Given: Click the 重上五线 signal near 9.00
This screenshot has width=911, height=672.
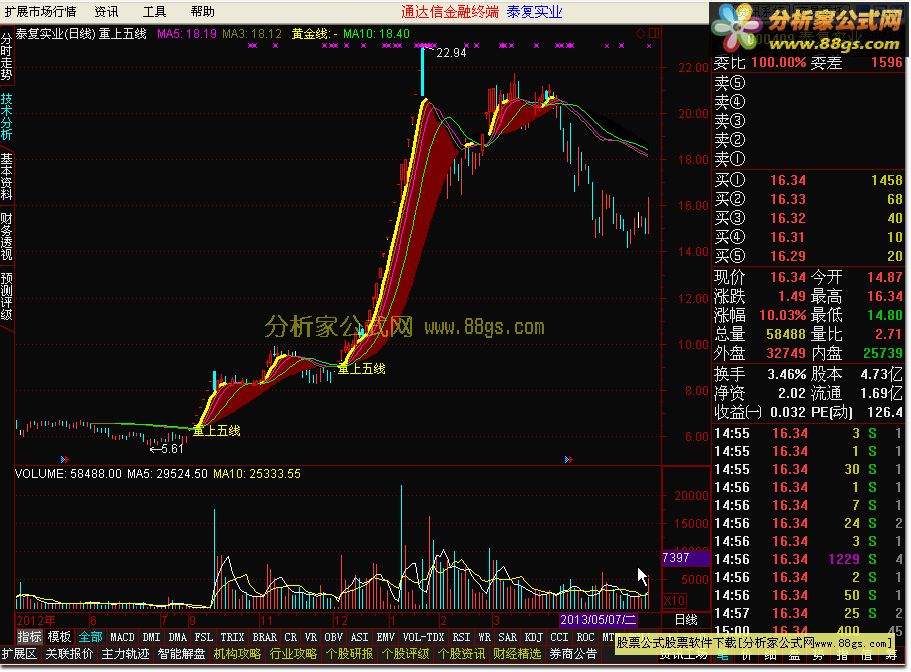Looking at the screenshot, I should (361, 368).
